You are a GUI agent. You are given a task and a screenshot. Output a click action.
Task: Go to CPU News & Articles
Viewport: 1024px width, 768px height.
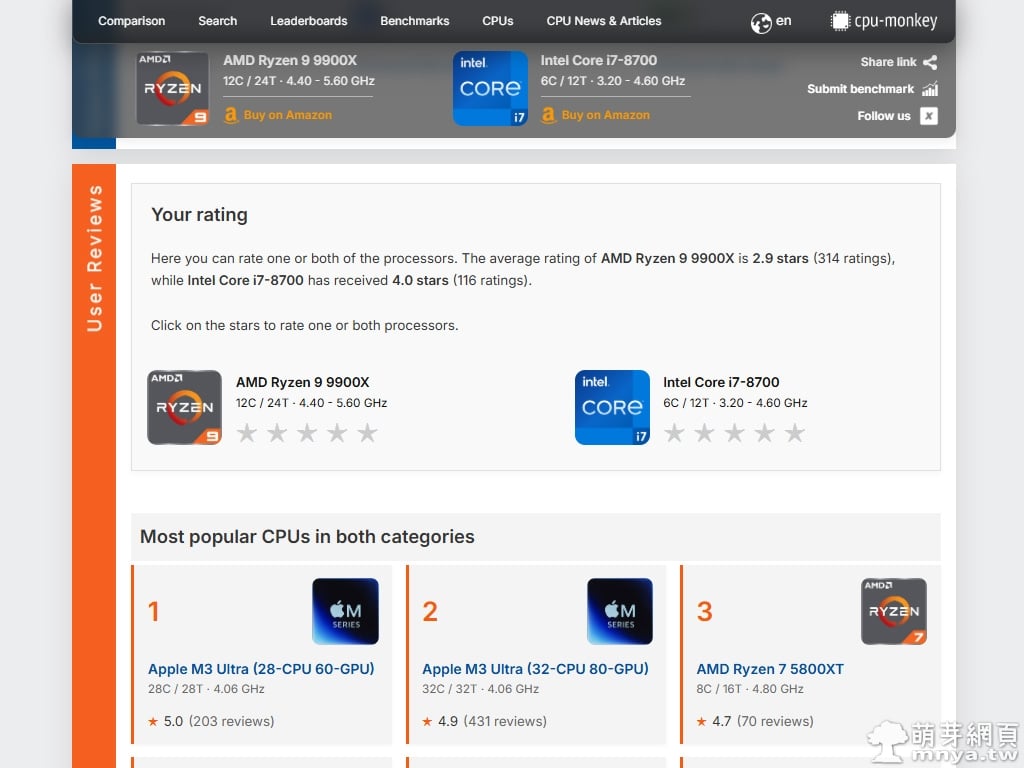click(x=603, y=21)
